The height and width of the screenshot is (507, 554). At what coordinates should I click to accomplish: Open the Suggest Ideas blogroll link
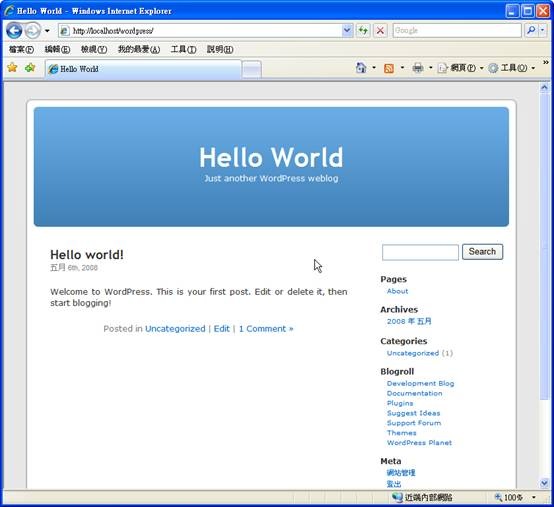pyautogui.click(x=413, y=413)
